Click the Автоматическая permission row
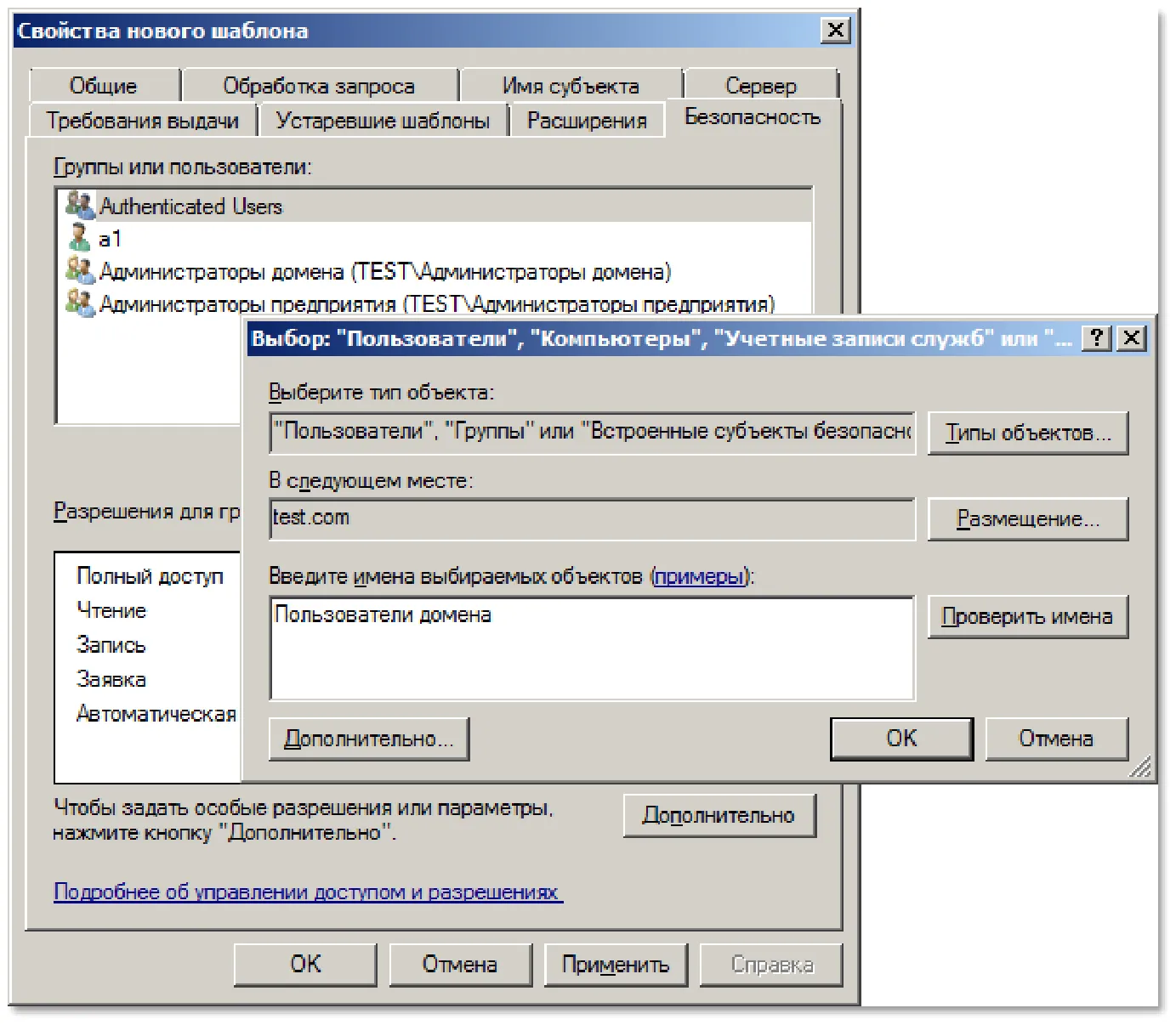Screen dimensions: 1176x1025 pyautogui.click(x=156, y=714)
